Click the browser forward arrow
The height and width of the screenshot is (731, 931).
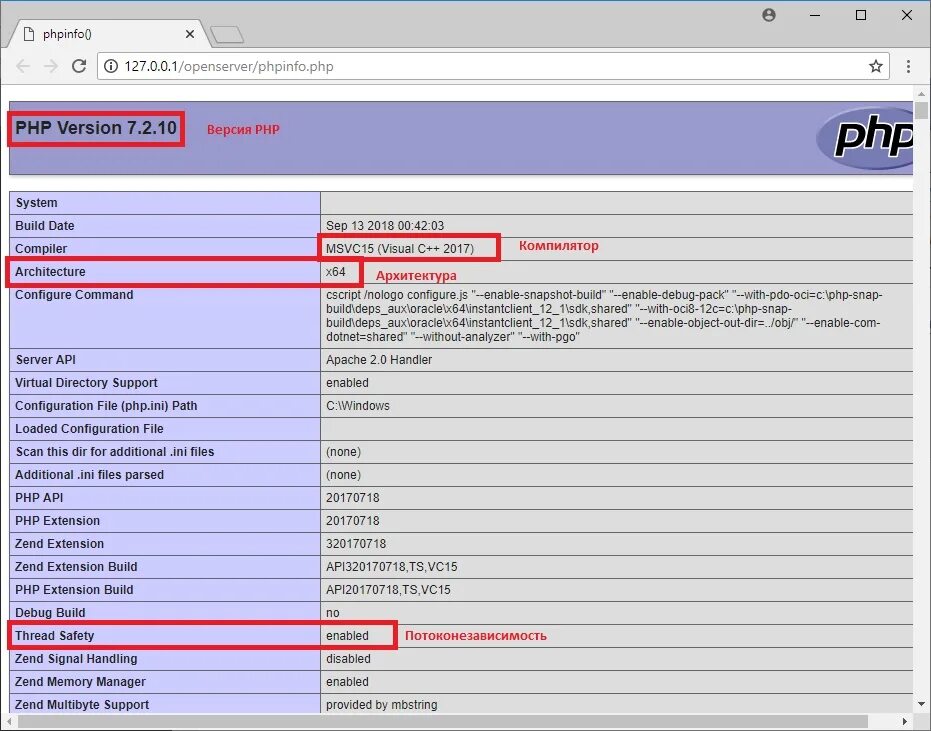[51, 66]
